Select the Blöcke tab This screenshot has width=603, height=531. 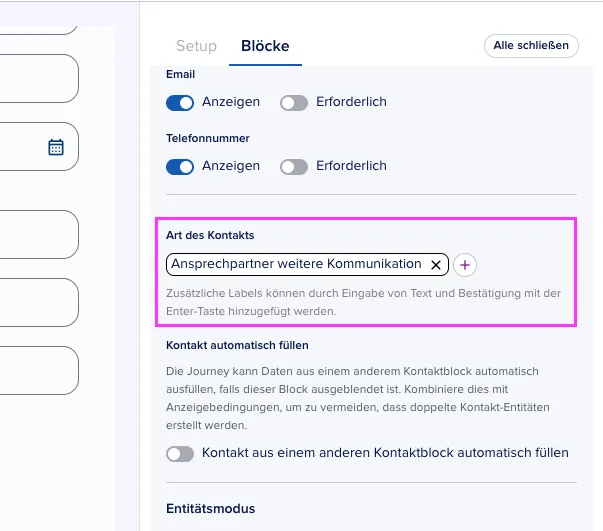(265, 46)
